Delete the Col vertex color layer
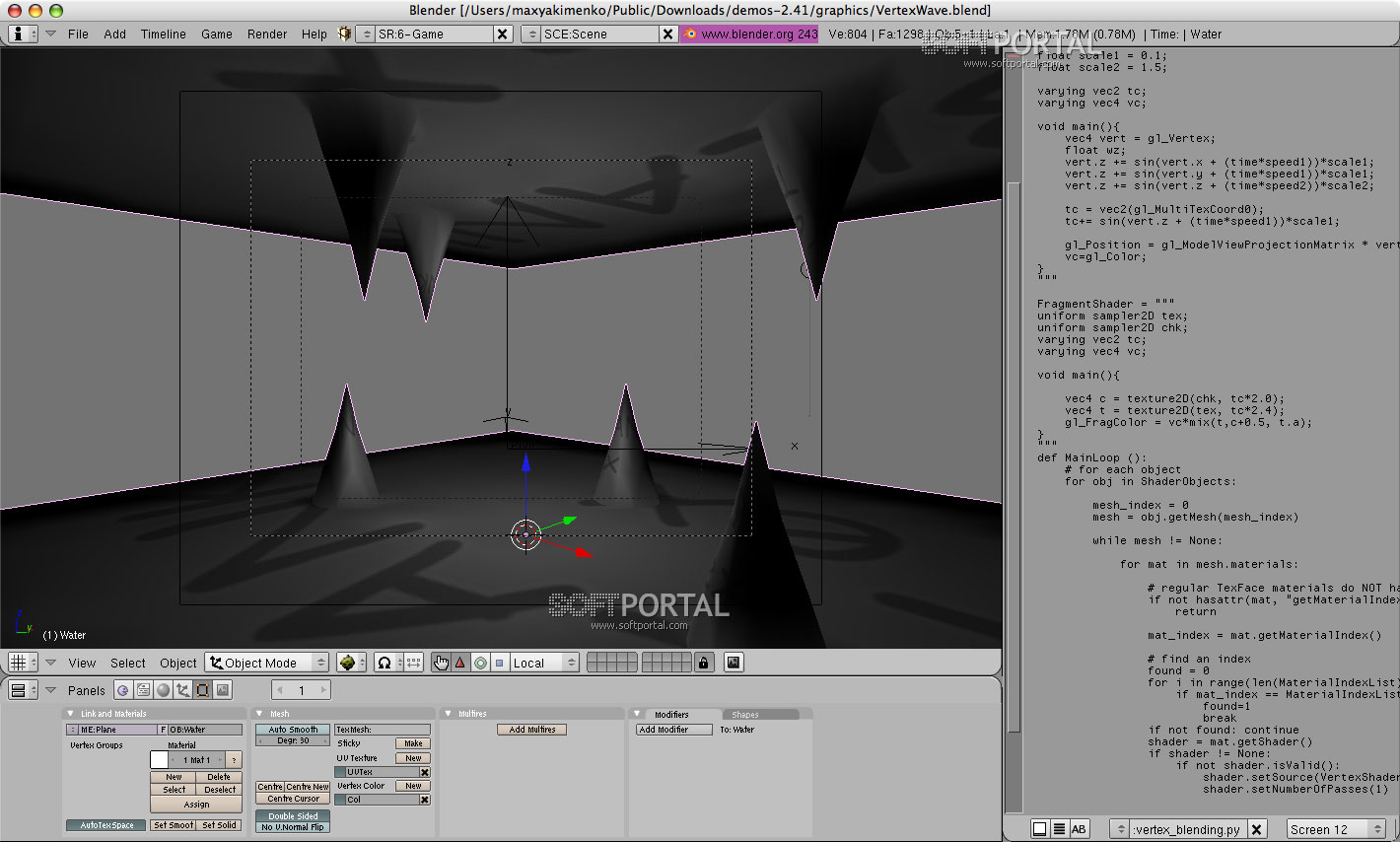This screenshot has width=1400, height=842. point(425,800)
